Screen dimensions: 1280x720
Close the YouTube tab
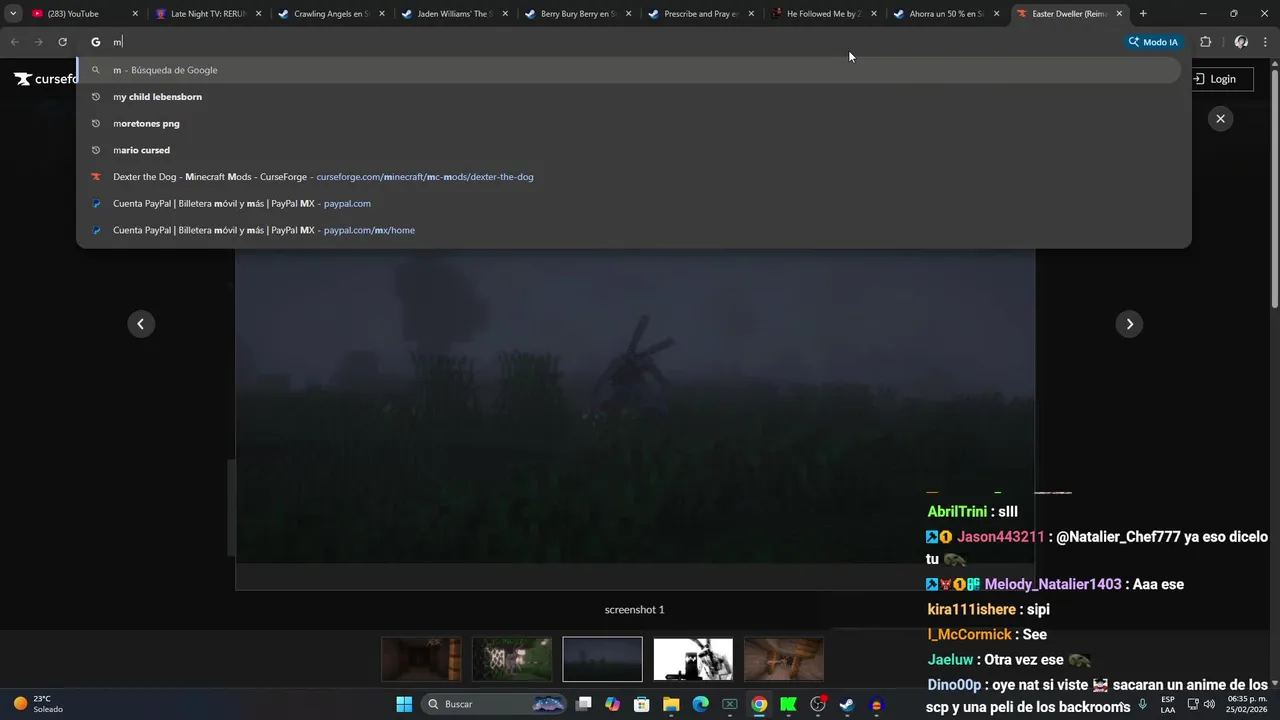pyautogui.click(x=135, y=14)
